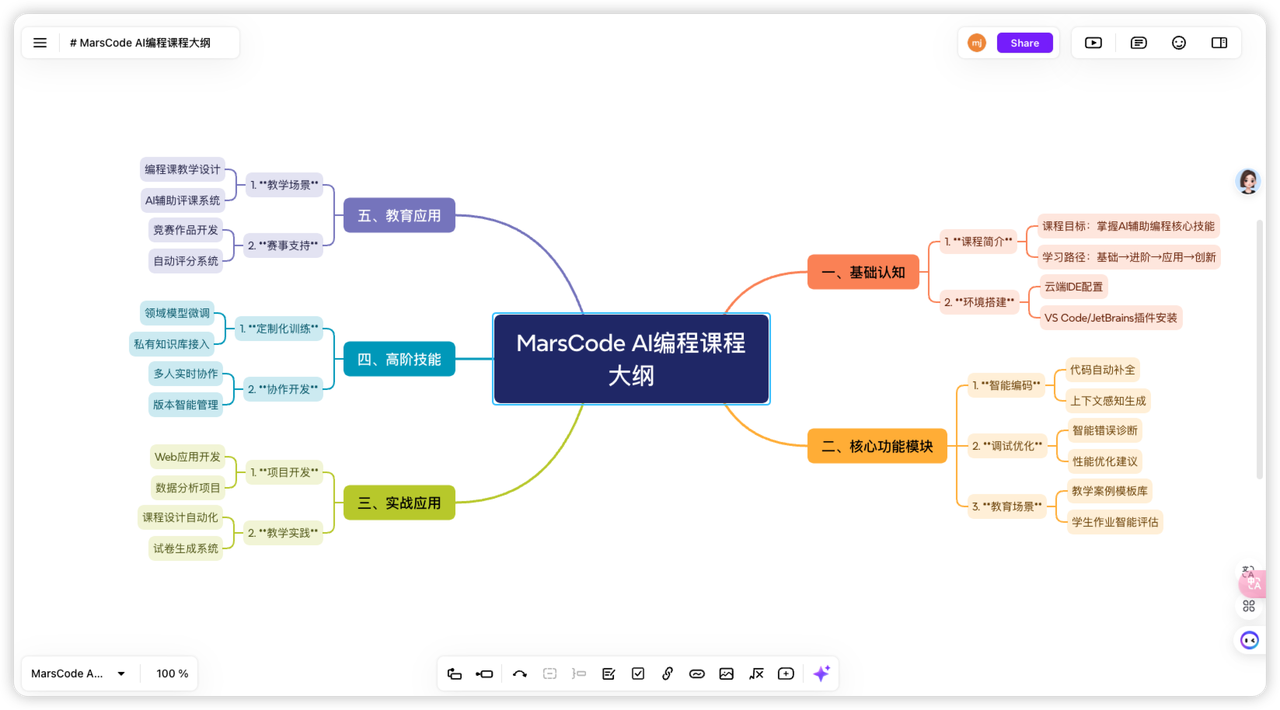Insert a math formula equation
1280x710 pixels.
click(756, 674)
